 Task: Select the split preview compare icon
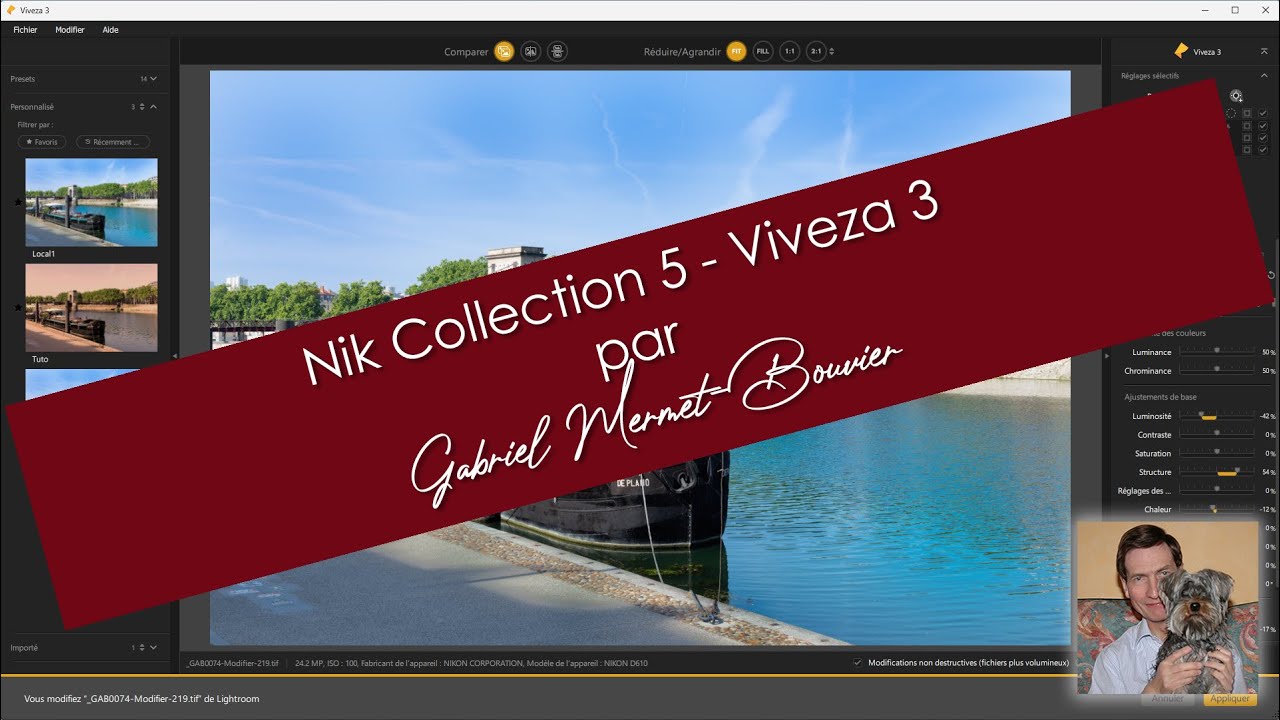(x=531, y=51)
